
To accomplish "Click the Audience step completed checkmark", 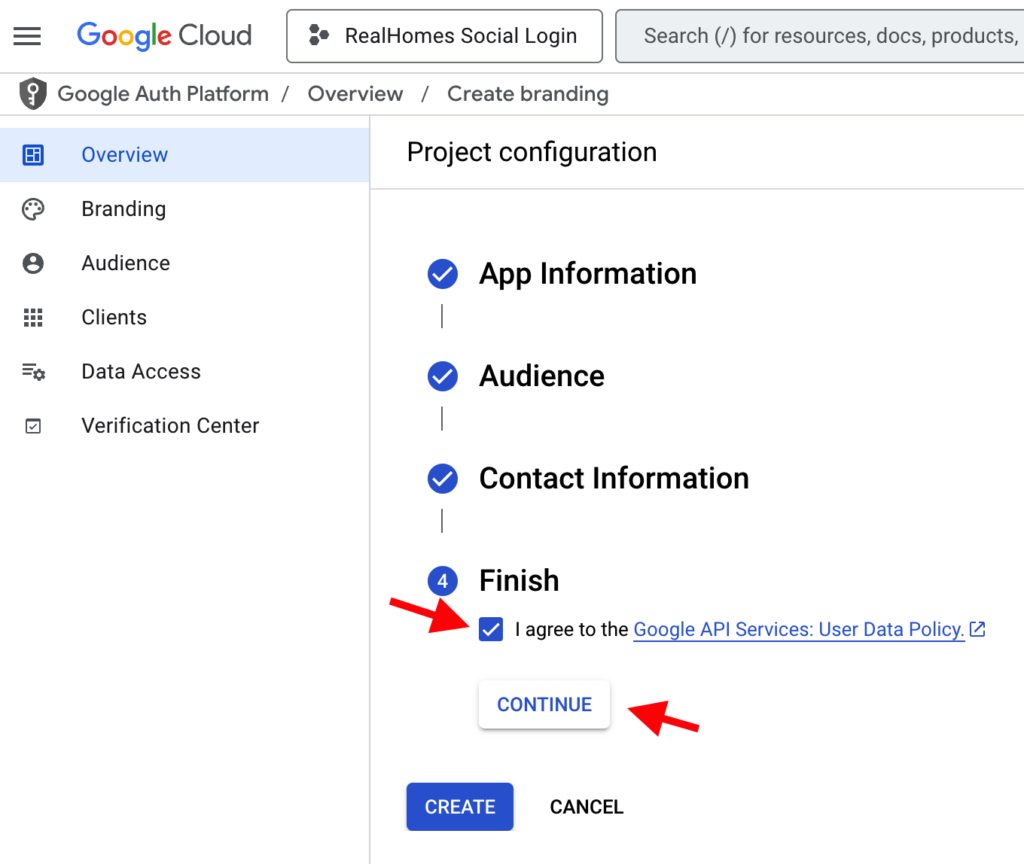I will pyautogui.click(x=442, y=376).
